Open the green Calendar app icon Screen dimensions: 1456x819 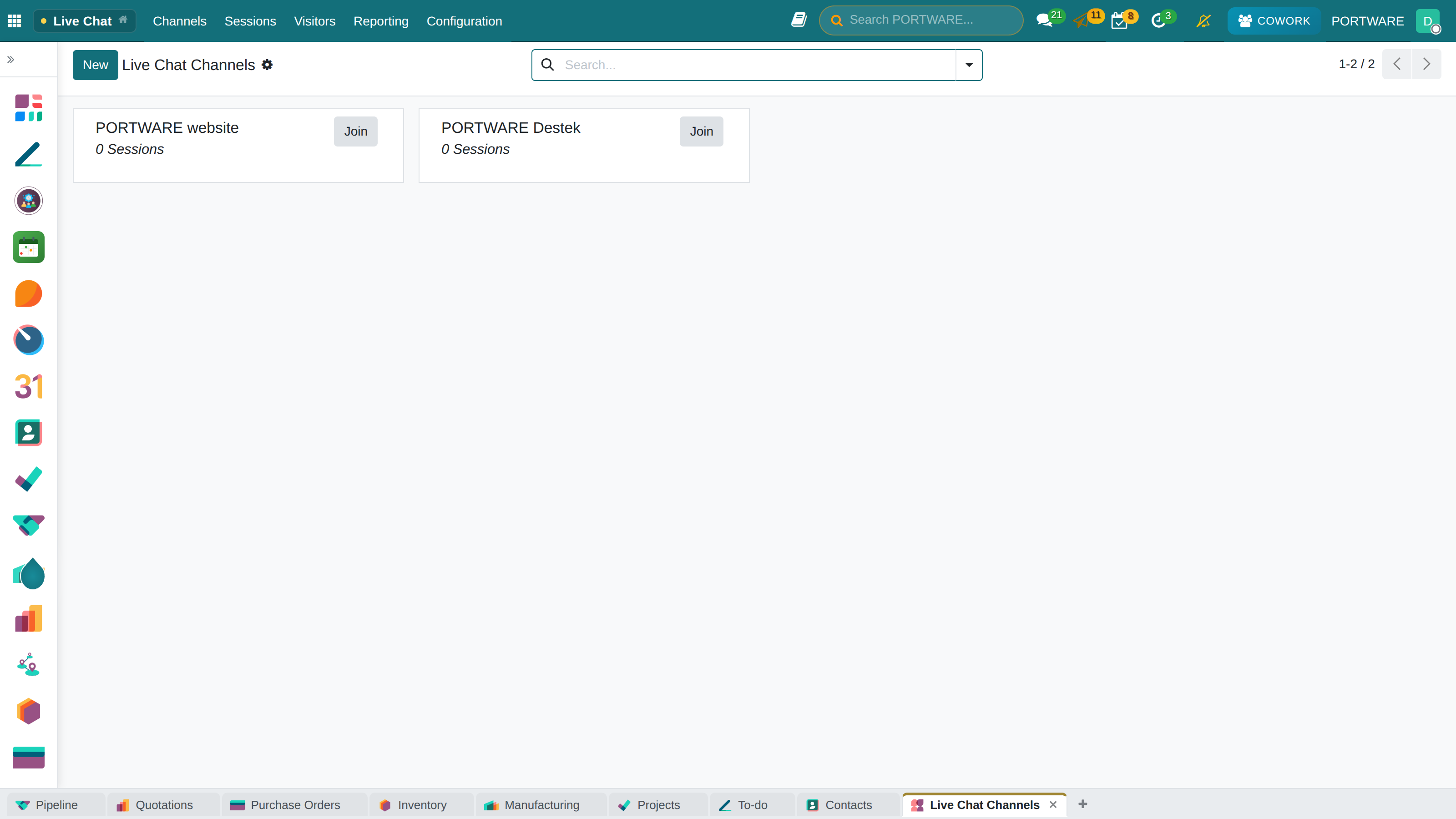point(28,247)
